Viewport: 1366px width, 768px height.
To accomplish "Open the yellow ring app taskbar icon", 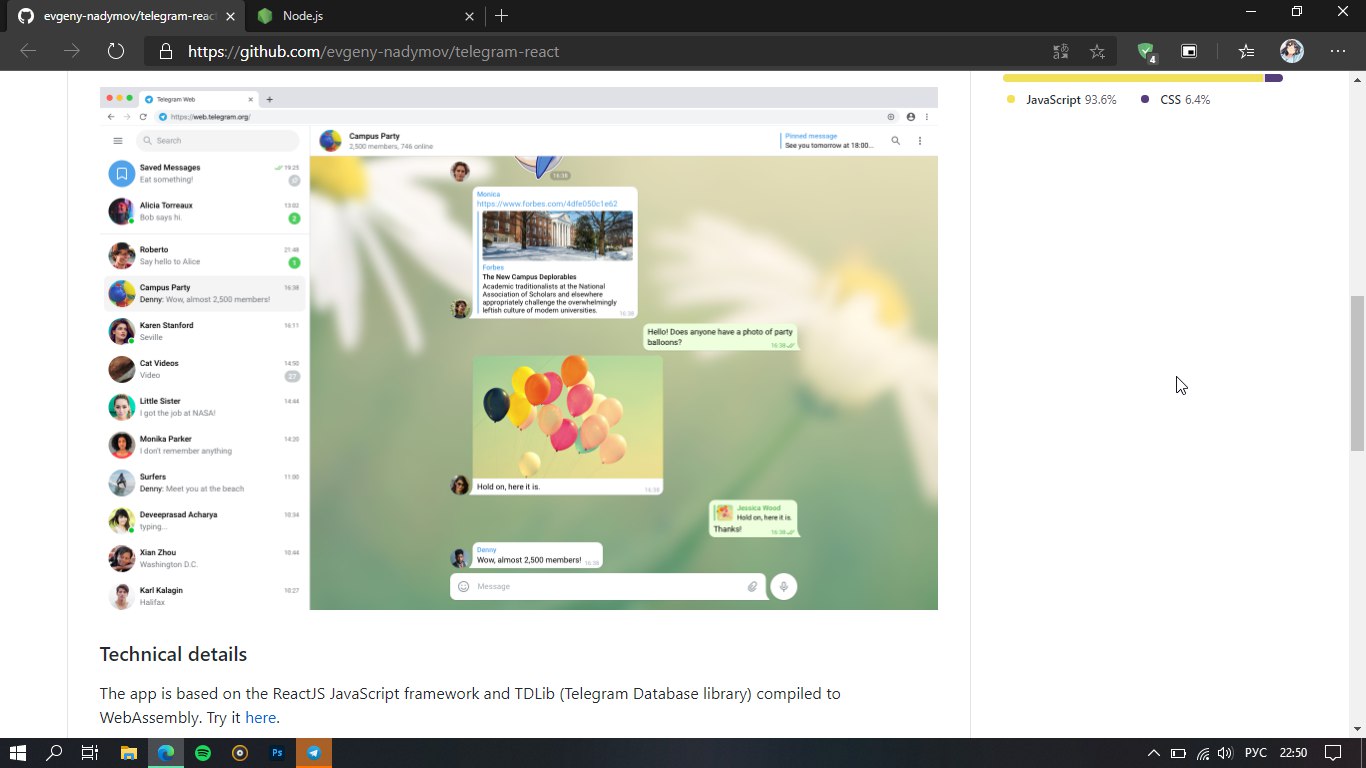I will point(240,753).
